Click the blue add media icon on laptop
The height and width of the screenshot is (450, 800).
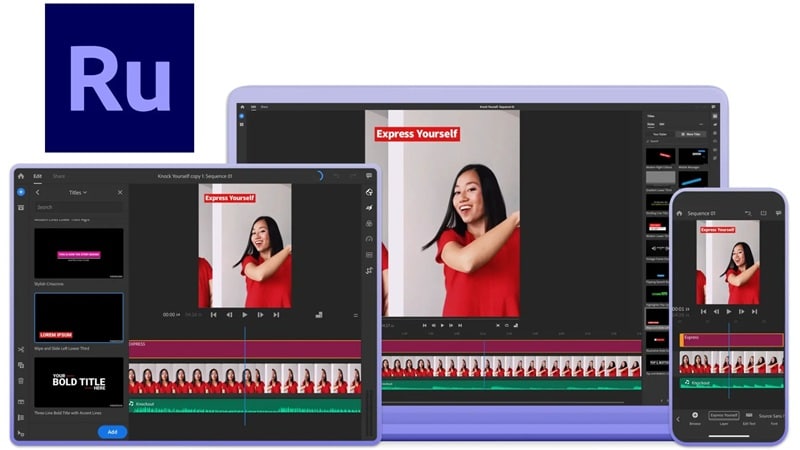tap(242, 116)
